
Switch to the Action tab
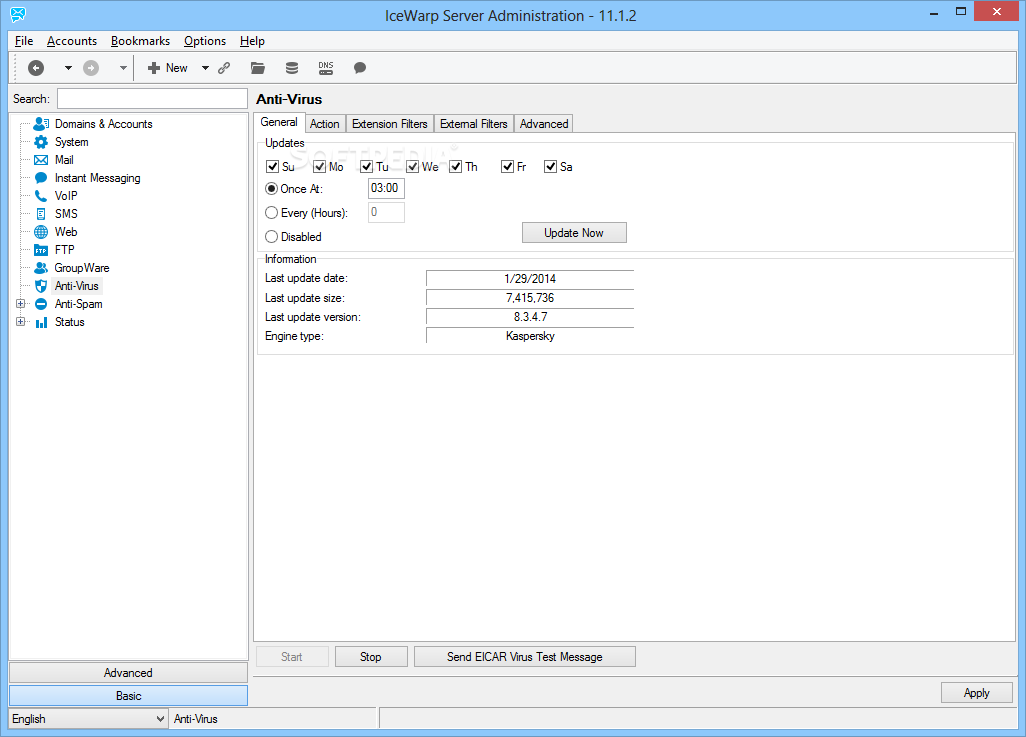point(325,124)
